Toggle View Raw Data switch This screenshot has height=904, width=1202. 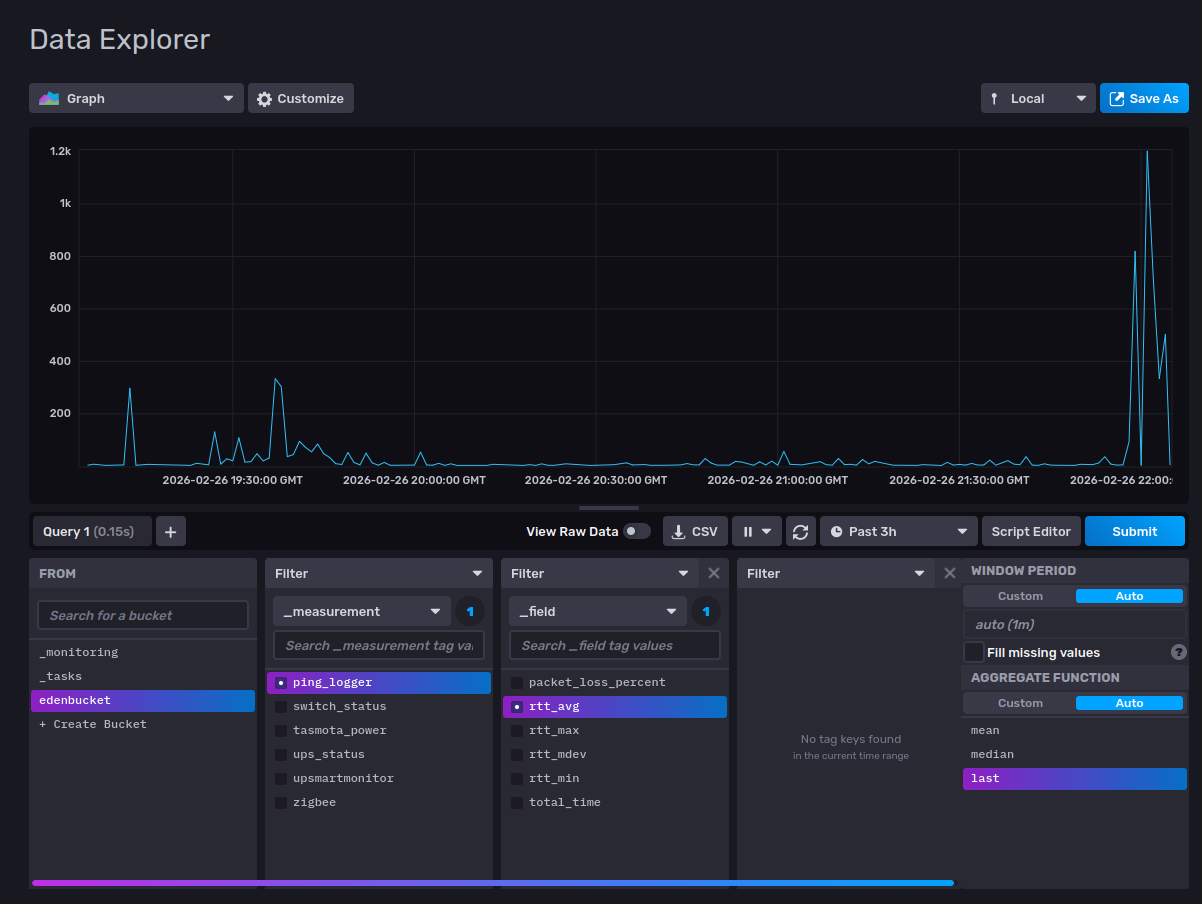(x=636, y=531)
